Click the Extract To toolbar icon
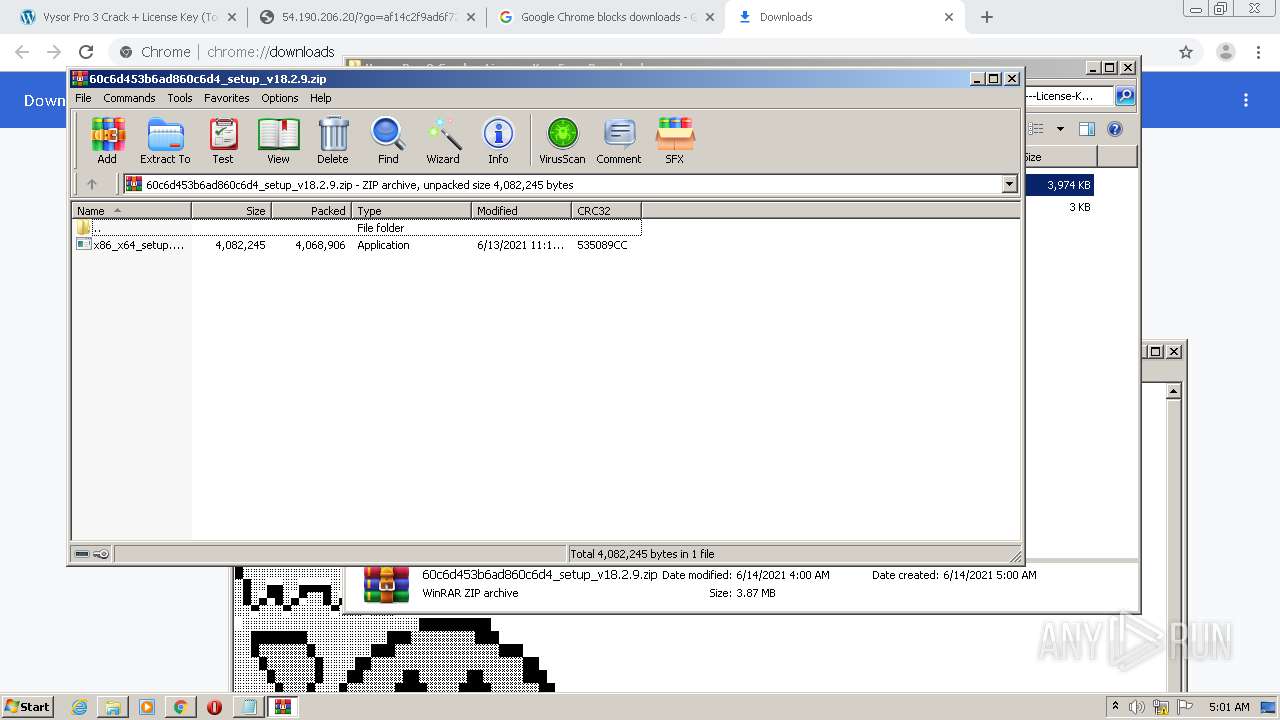1280x720 pixels. click(x=165, y=140)
